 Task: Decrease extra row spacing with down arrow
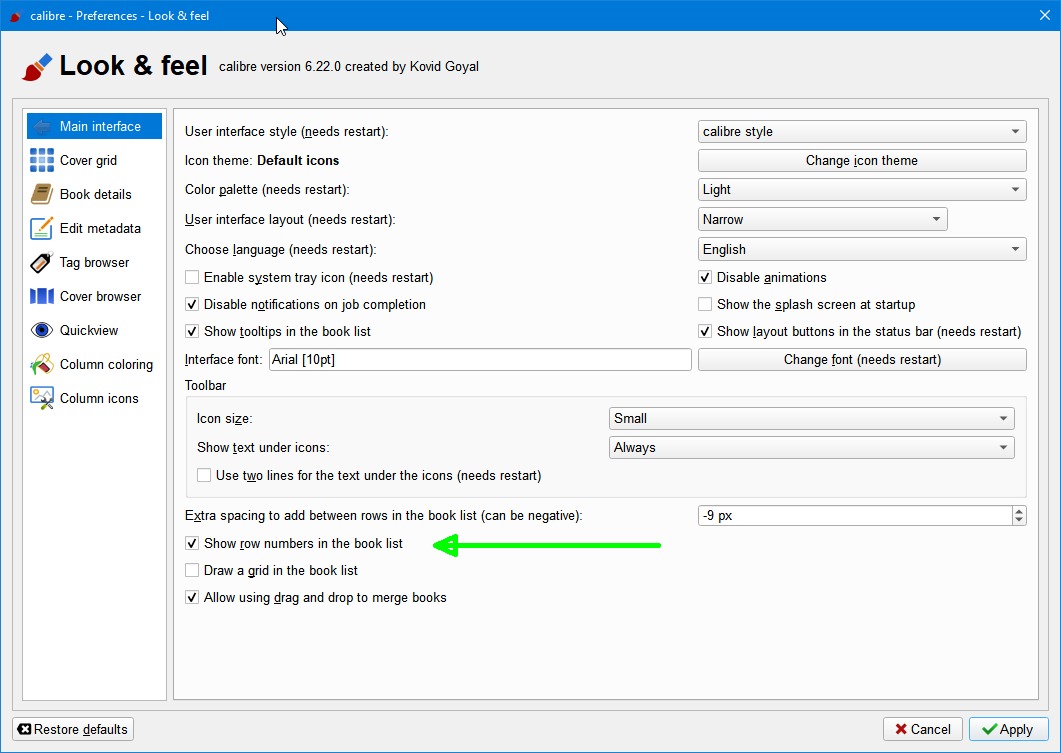1019,520
